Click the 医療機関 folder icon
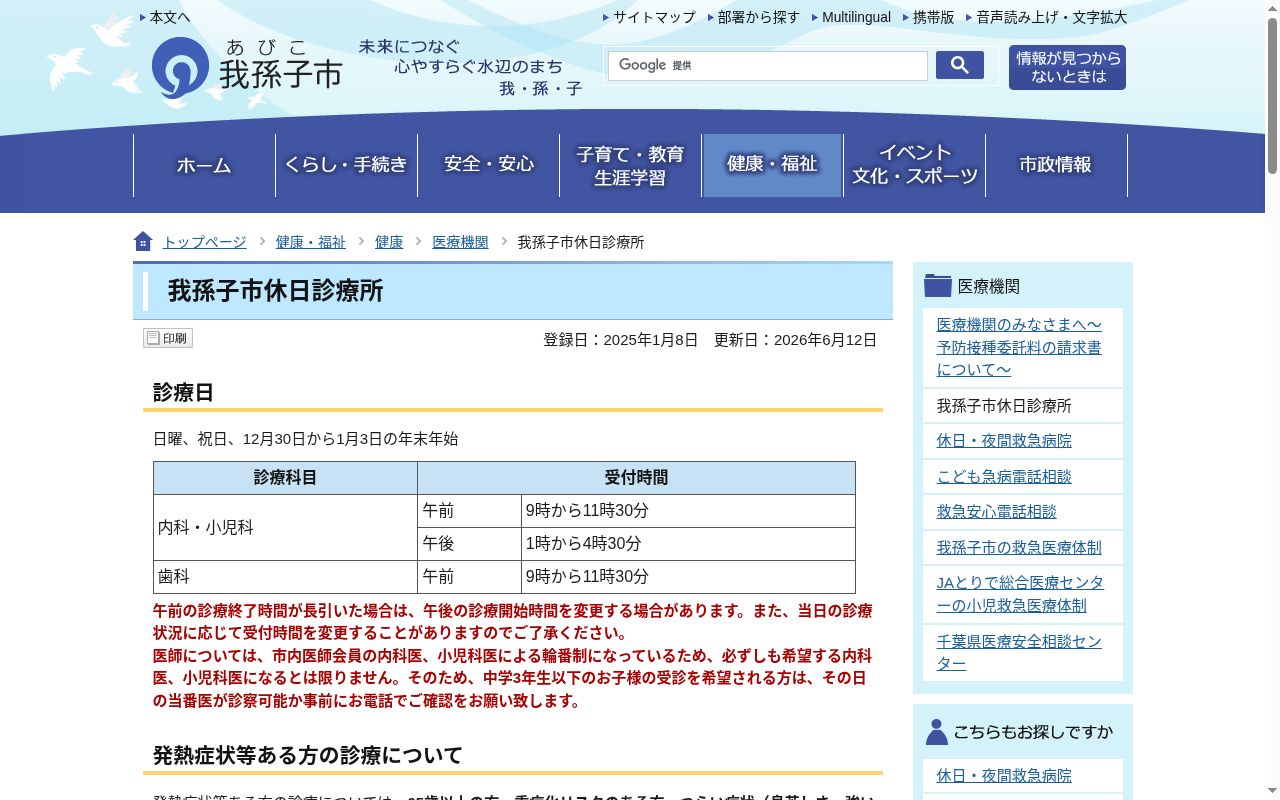The width and height of the screenshot is (1280, 800). click(x=938, y=285)
